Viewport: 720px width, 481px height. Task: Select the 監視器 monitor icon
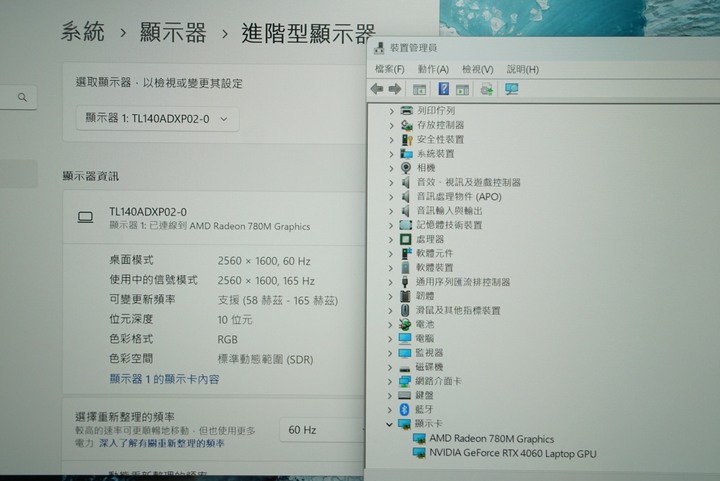[x=405, y=353]
